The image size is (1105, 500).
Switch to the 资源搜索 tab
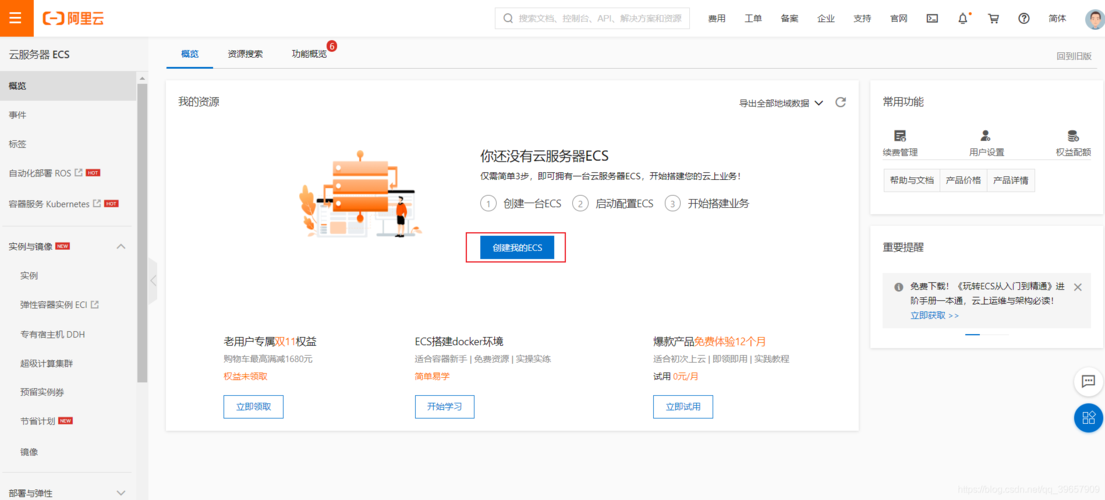245,54
